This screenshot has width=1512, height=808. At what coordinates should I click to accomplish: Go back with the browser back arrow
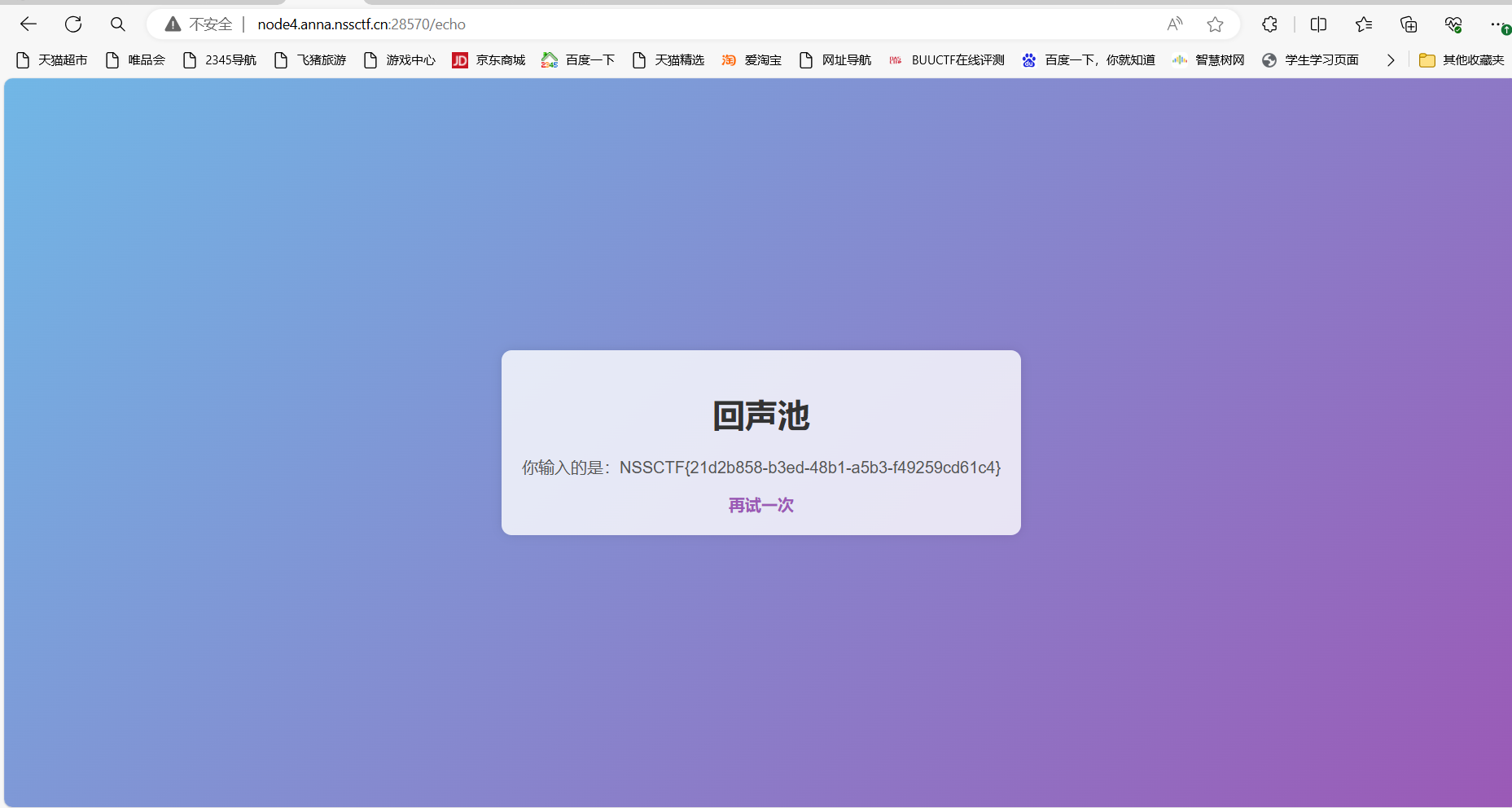click(x=28, y=24)
